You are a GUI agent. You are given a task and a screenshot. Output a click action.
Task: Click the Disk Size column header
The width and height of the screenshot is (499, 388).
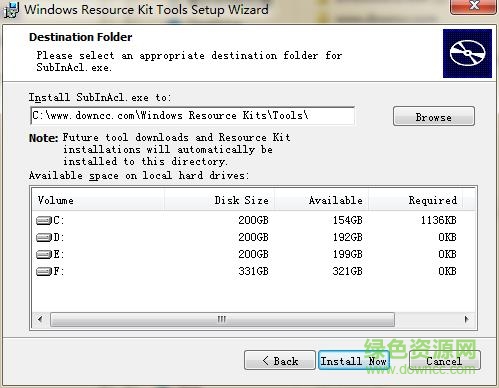[219, 200]
